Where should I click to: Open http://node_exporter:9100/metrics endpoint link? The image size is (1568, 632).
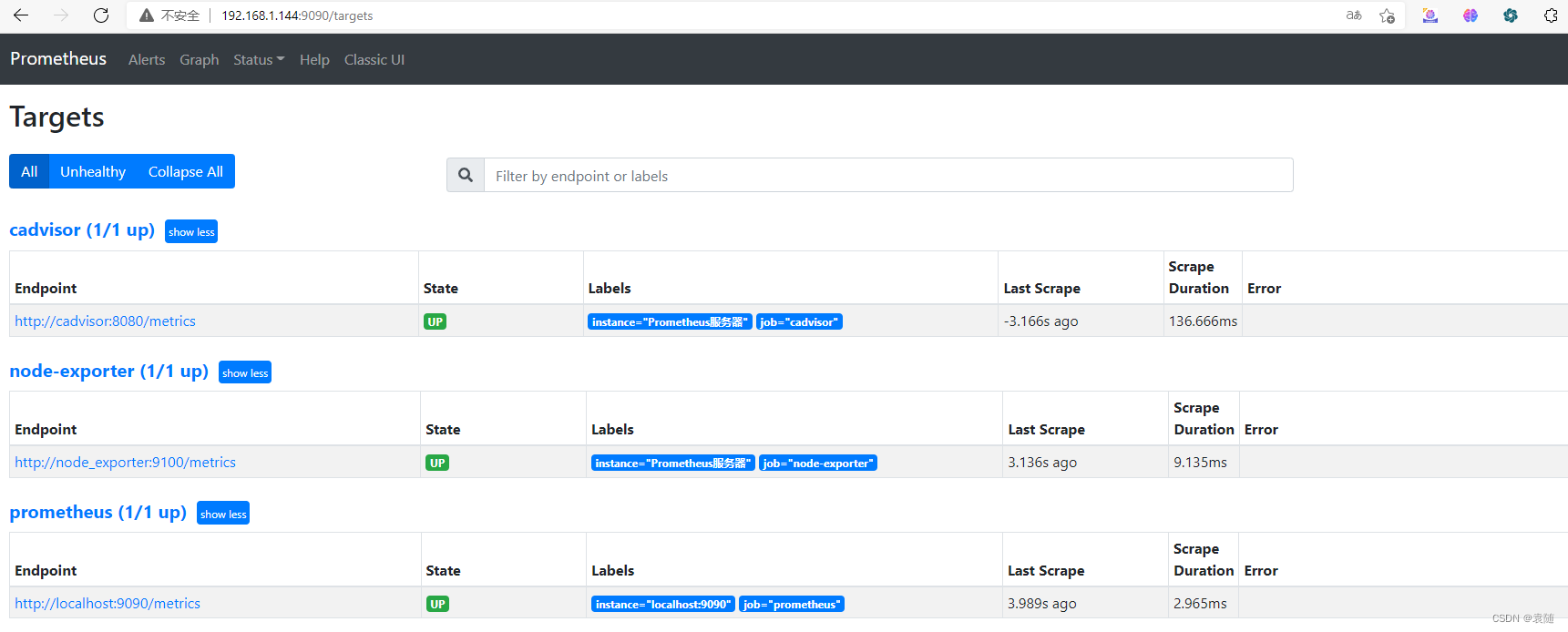point(125,462)
